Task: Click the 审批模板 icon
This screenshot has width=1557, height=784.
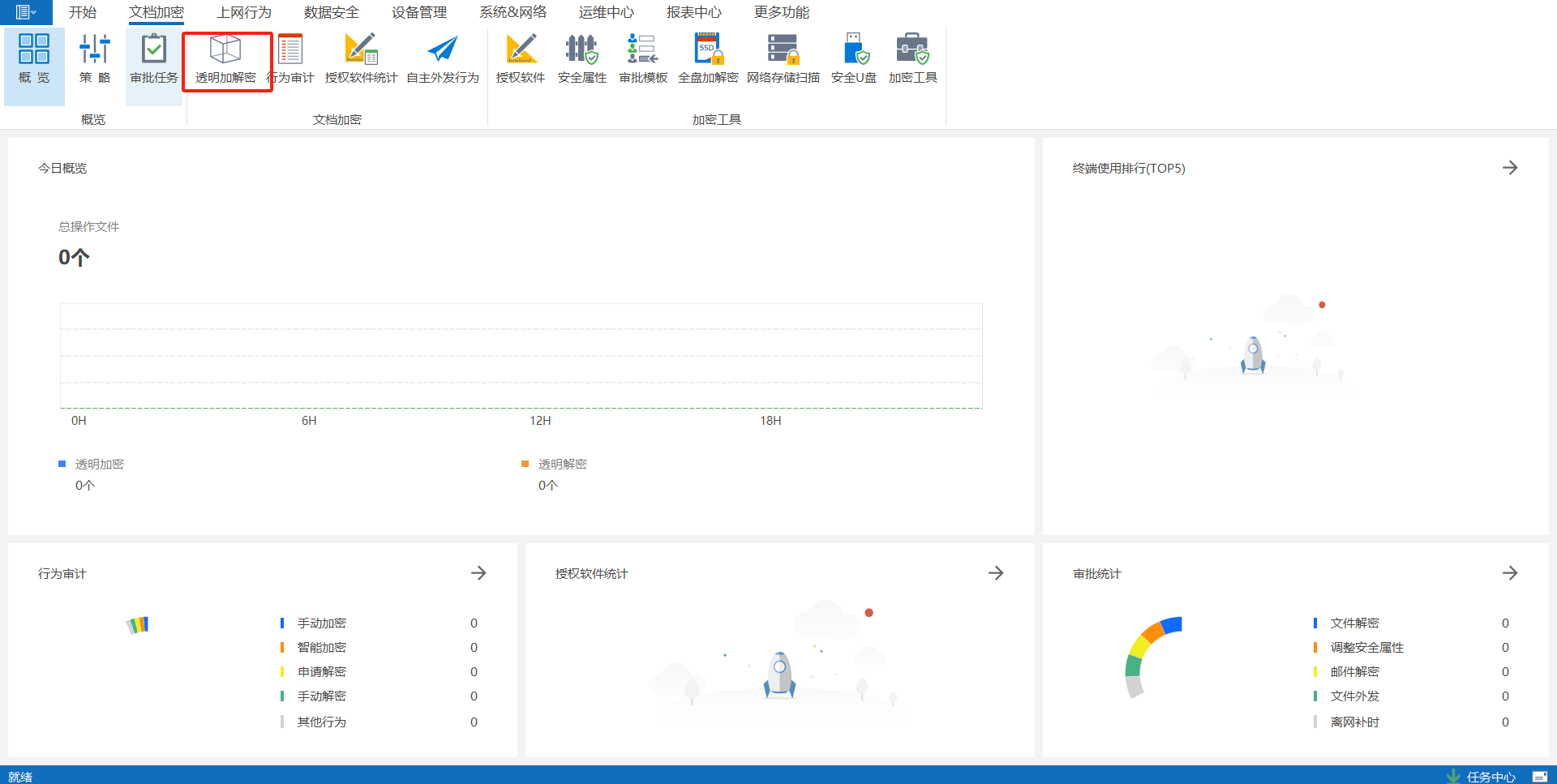Action: click(x=643, y=59)
